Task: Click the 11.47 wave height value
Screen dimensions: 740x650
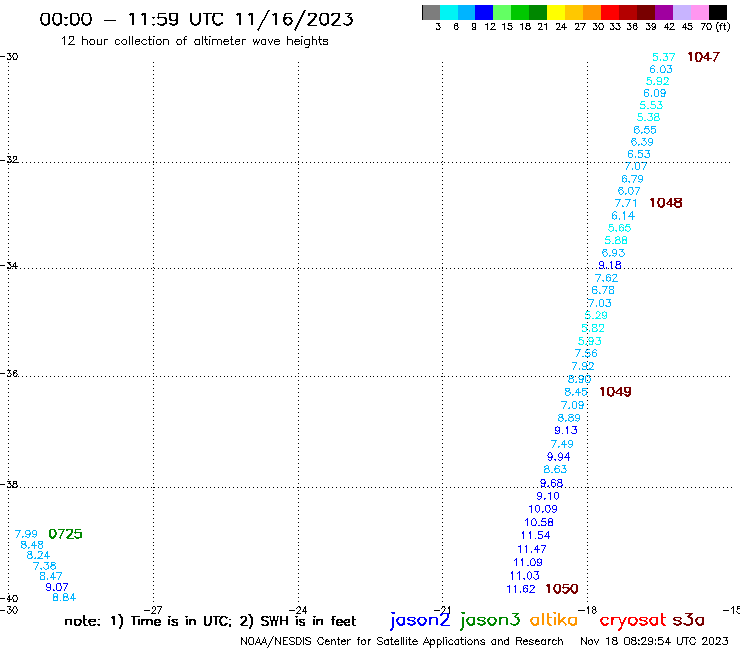Action: (x=532, y=549)
